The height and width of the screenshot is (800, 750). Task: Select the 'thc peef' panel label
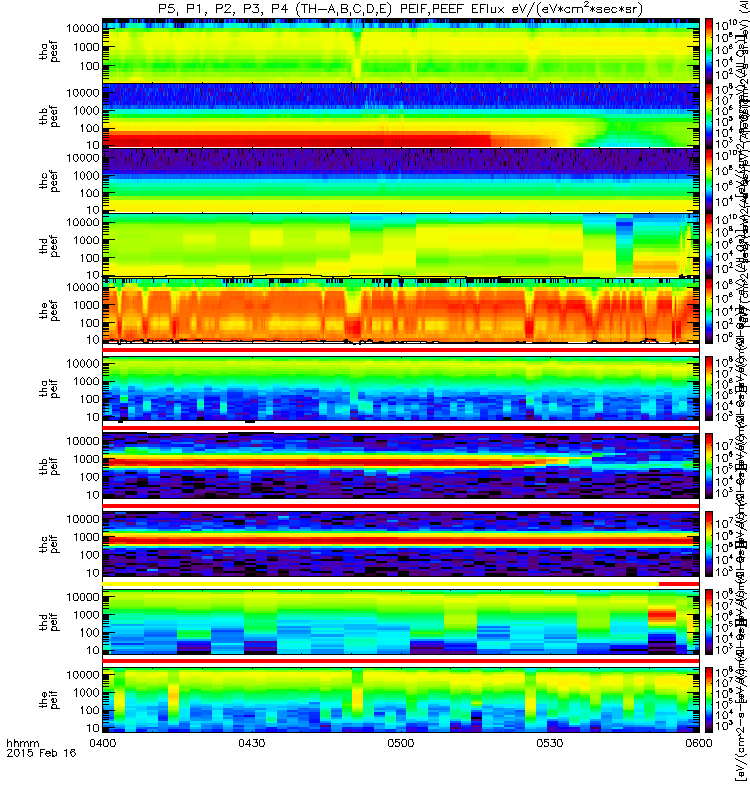tap(49, 181)
